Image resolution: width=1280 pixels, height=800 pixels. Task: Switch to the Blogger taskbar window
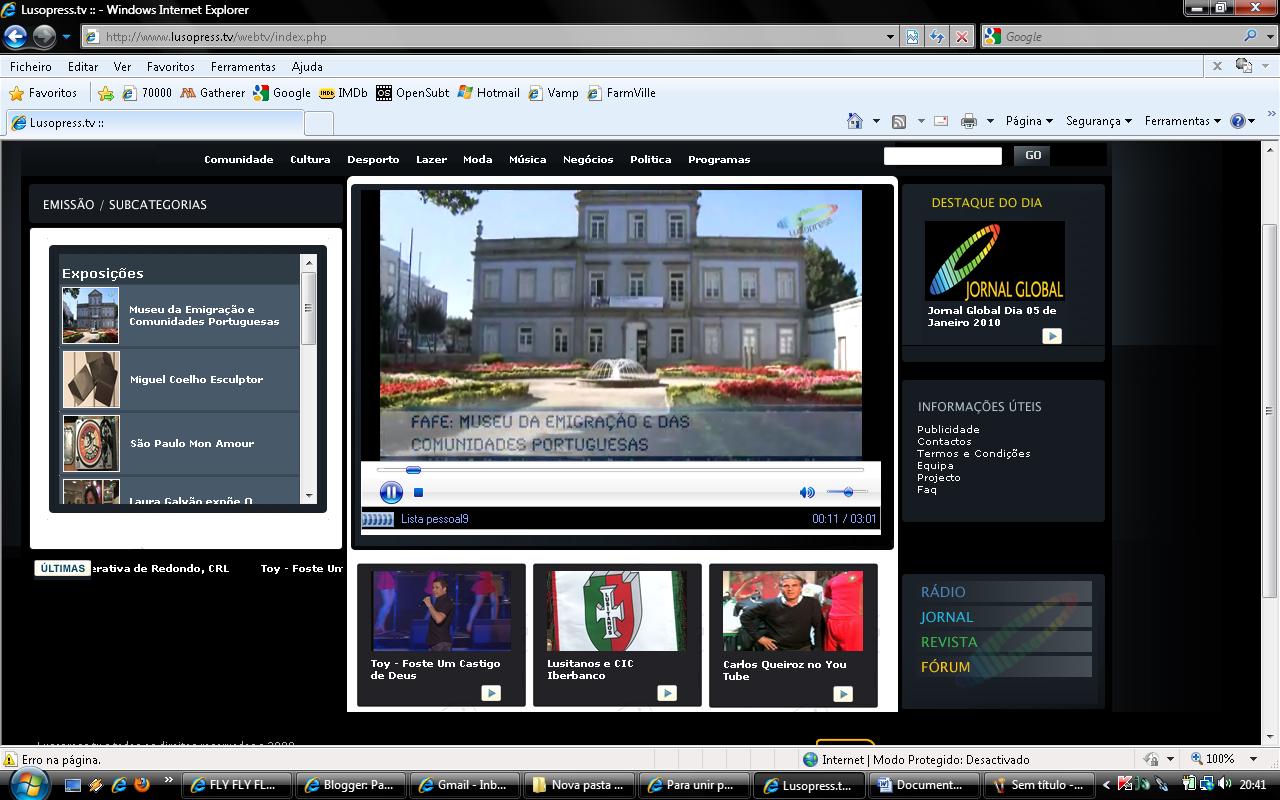tap(350, 785)
